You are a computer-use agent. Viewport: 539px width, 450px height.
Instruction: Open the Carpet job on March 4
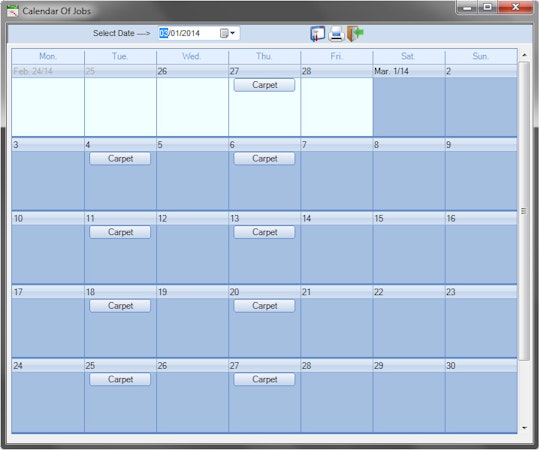pyautogui.click(x=120, y=158)
